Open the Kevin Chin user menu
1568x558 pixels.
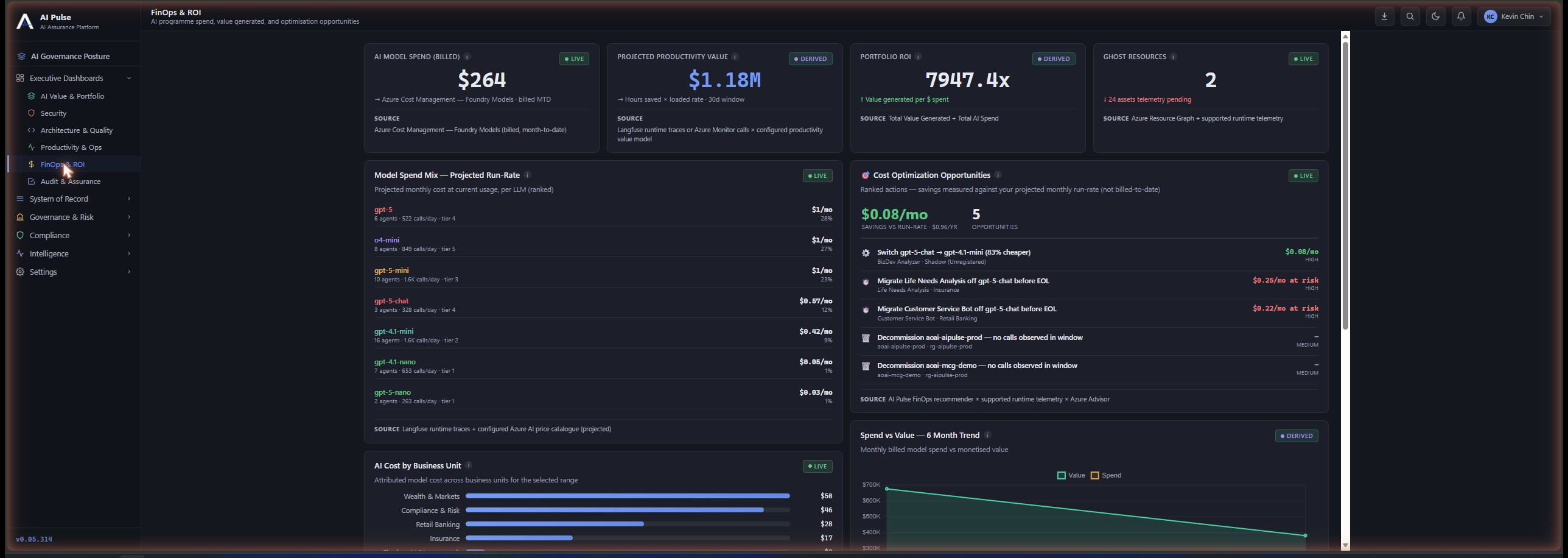[x=1514, y=16]
